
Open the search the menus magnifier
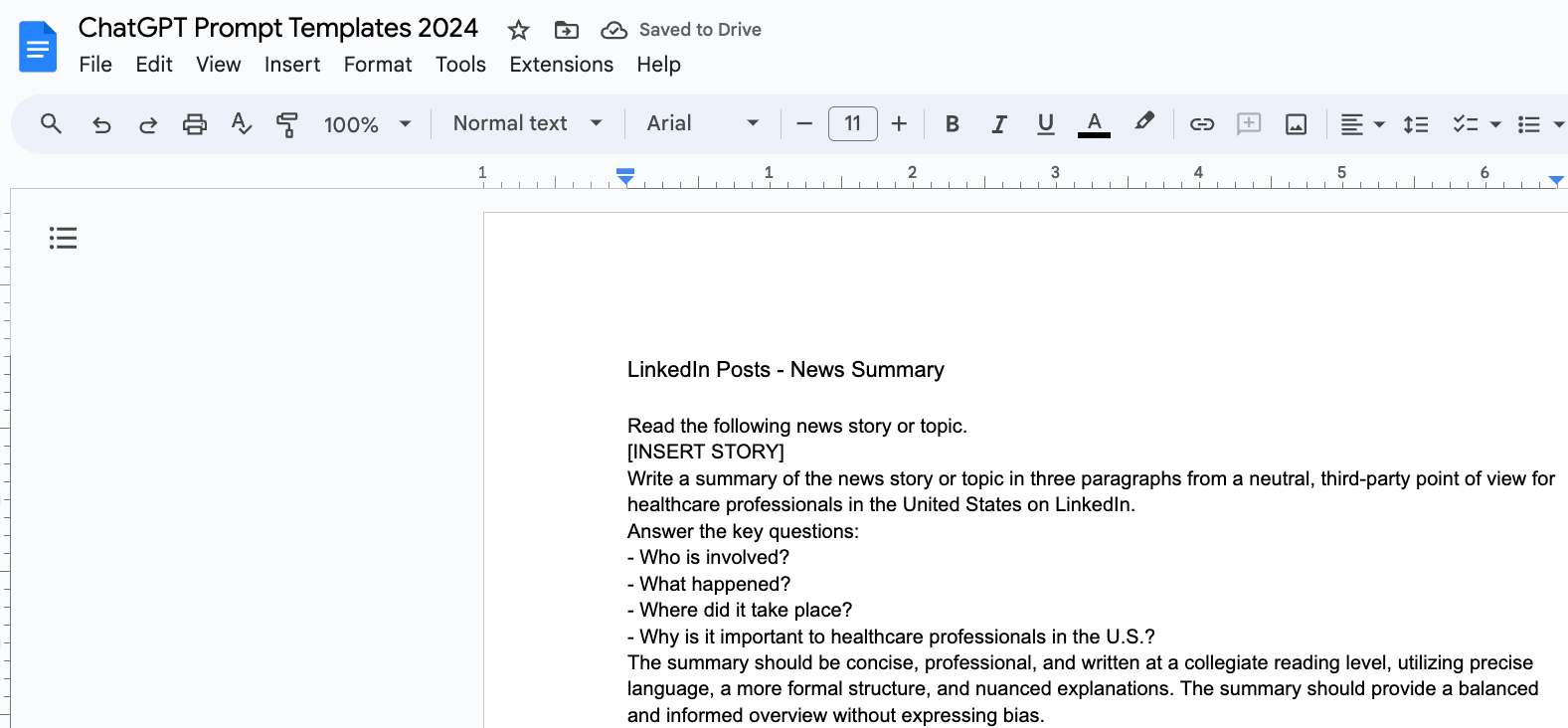51,123
